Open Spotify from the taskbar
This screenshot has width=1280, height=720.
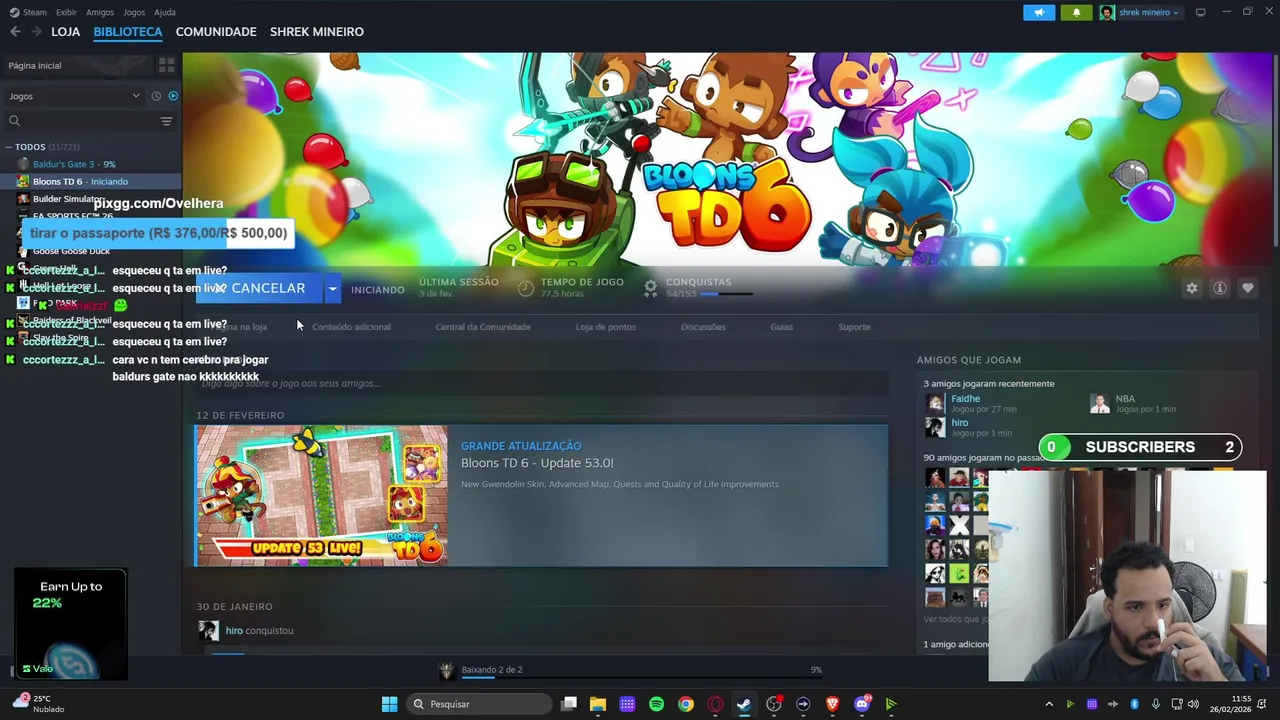click(x=656, y=704)
